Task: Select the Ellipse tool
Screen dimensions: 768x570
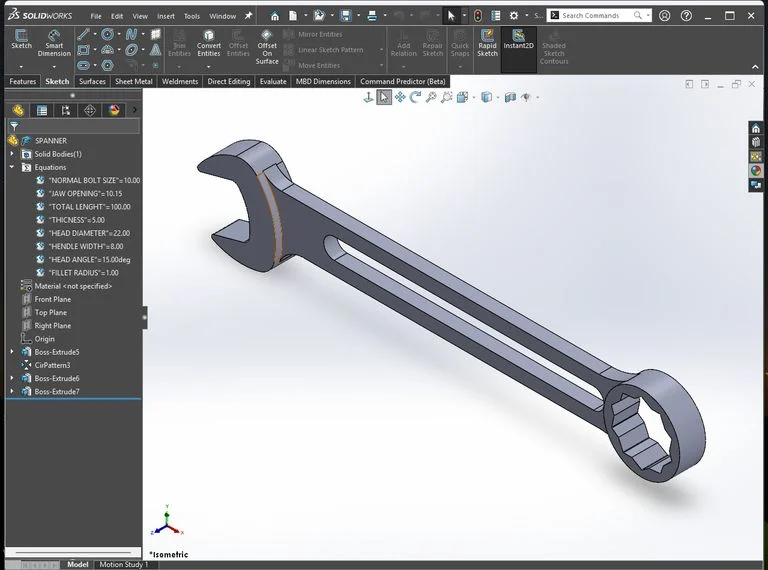Action: click(131, 49)
